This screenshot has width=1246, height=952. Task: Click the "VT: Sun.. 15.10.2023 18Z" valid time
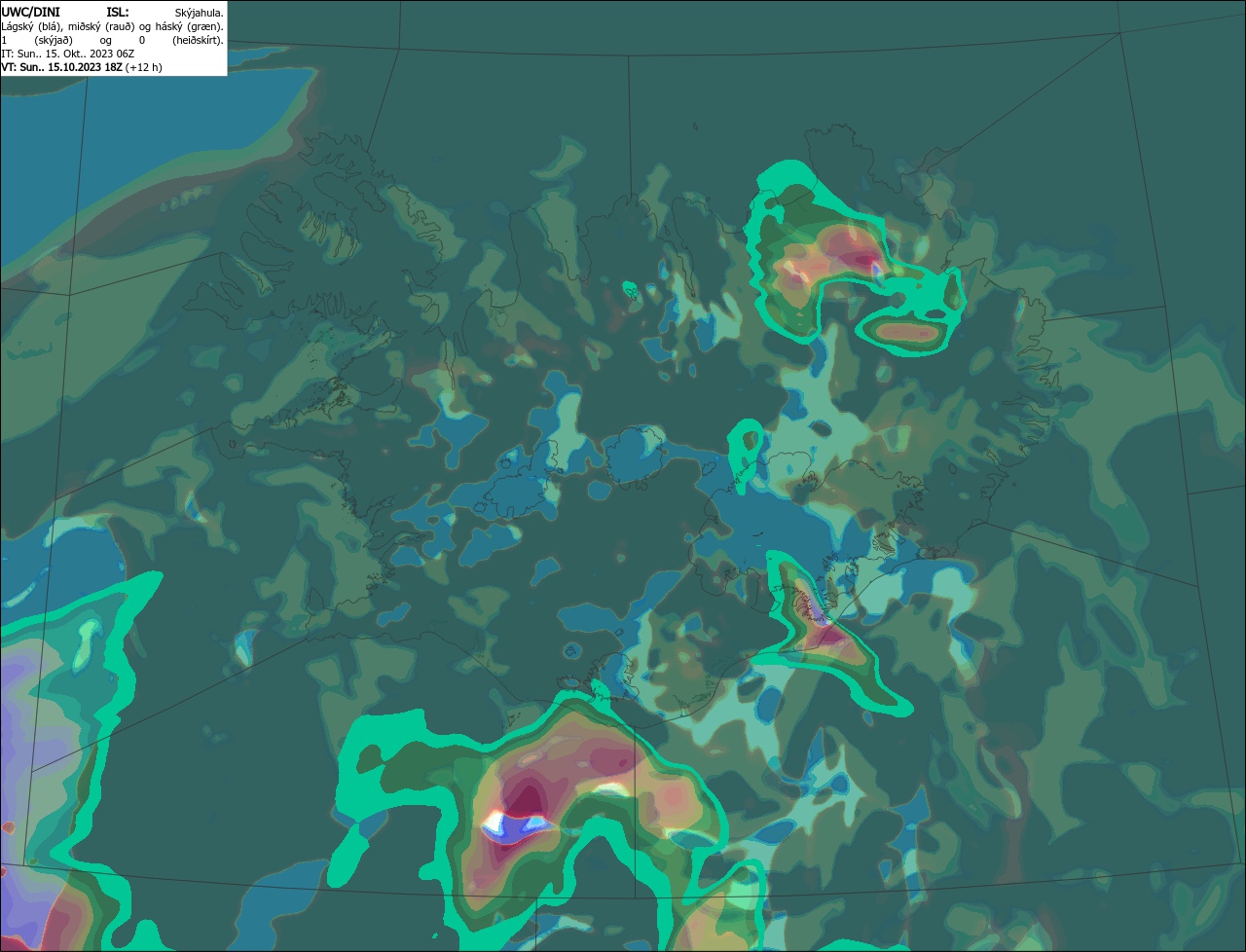61,67
